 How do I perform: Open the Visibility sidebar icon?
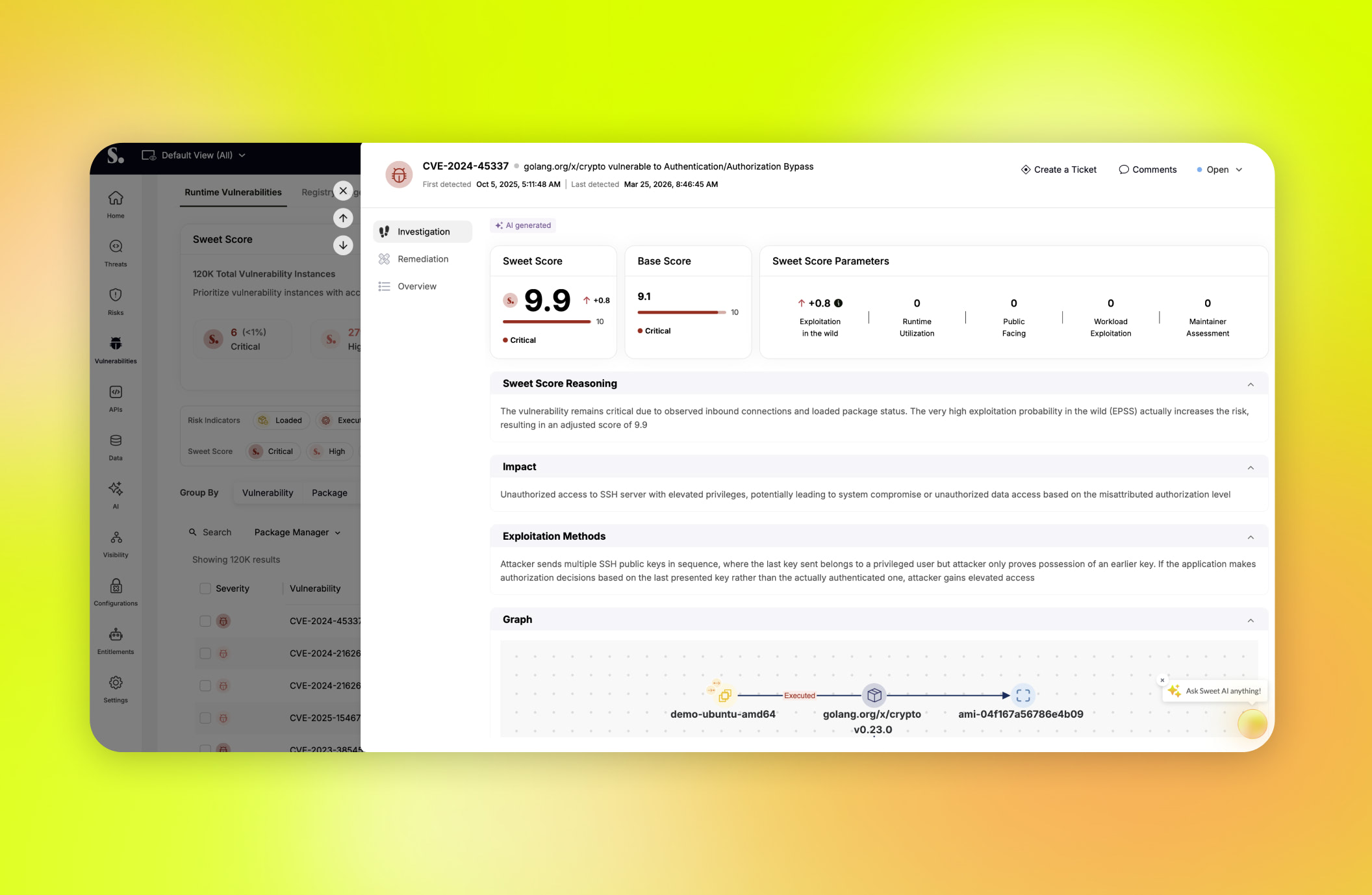(116, 538)
